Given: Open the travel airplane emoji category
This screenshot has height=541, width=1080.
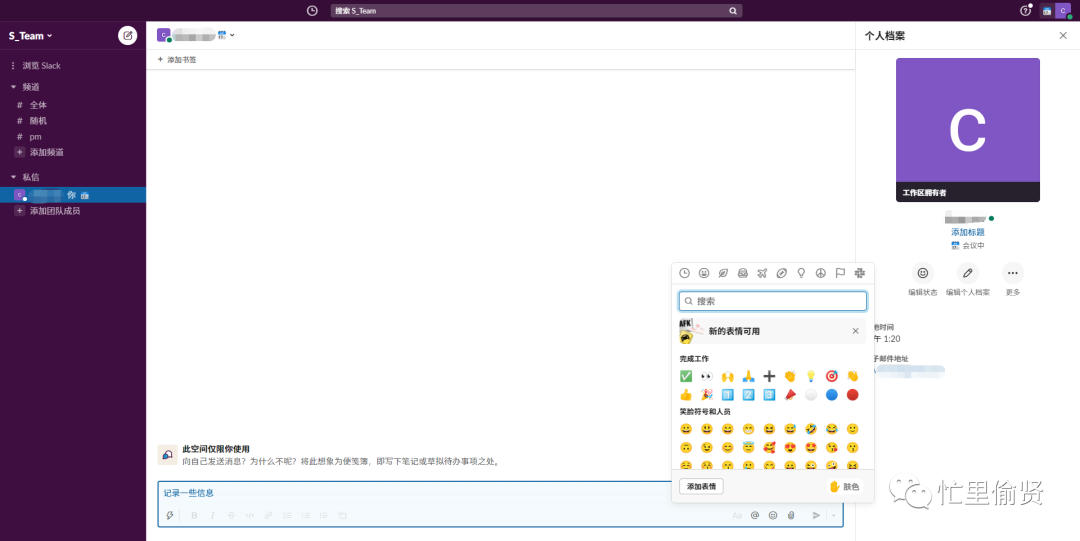Looking at the screenshot, I should point(762,273).
